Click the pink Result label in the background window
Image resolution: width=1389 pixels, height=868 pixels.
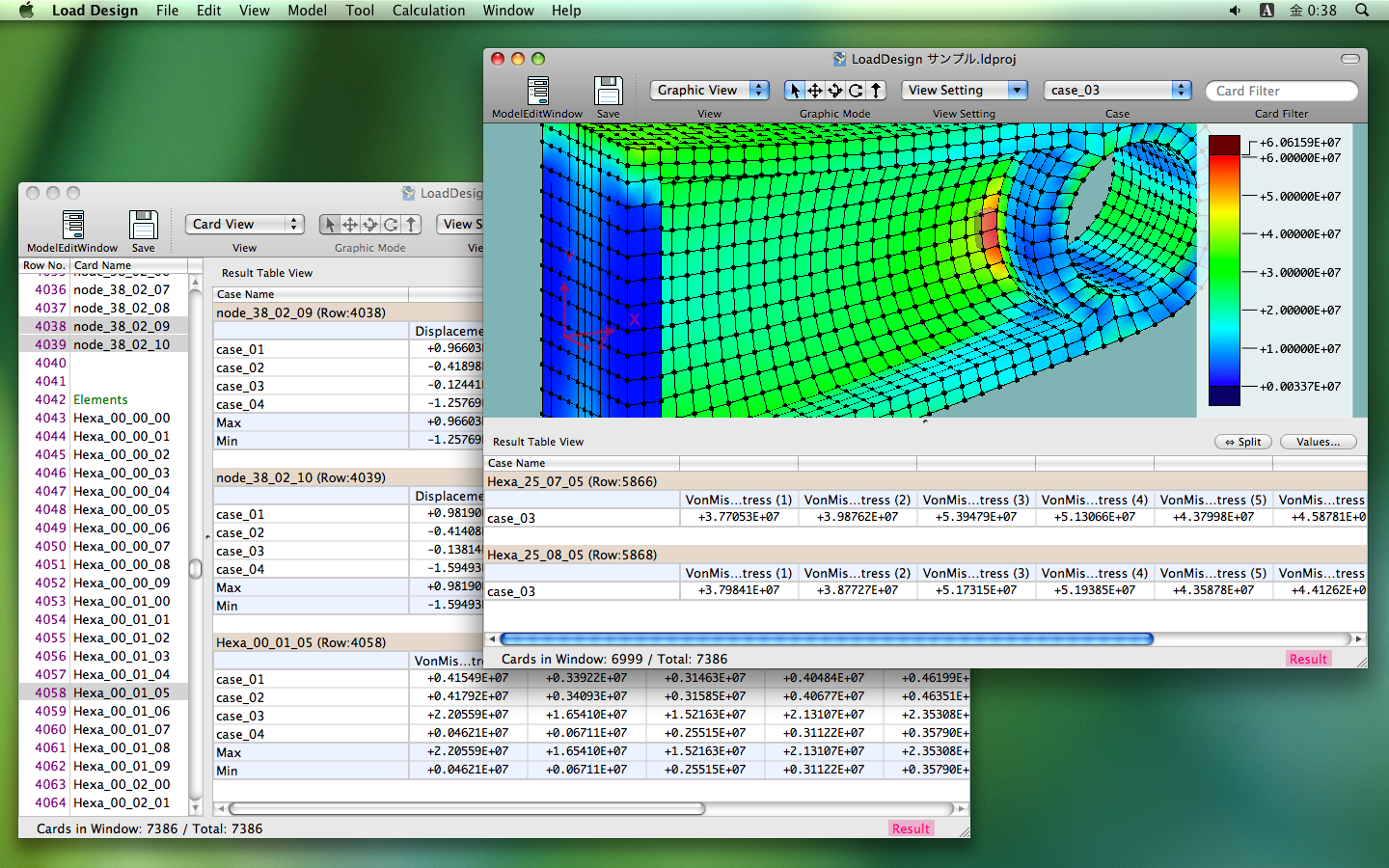point(911,828)
